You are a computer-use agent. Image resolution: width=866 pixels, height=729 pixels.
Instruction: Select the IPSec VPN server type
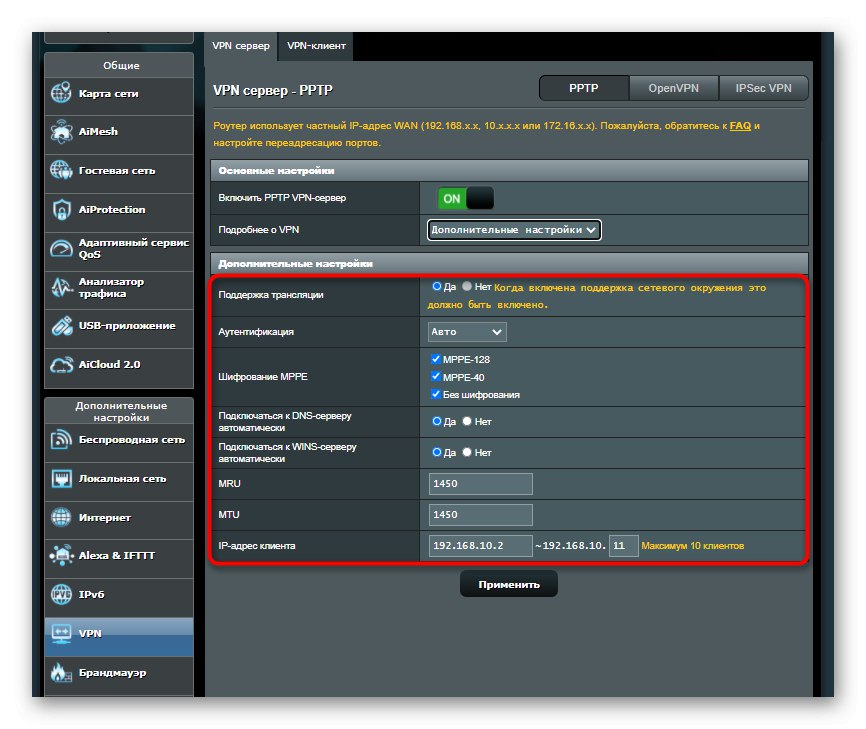(763, 88)
